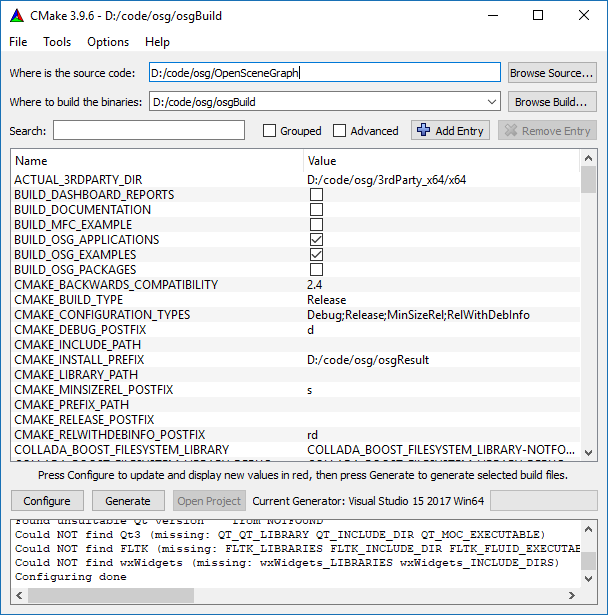
Task: Click the Name column header
Action: (x=157, y=161)
